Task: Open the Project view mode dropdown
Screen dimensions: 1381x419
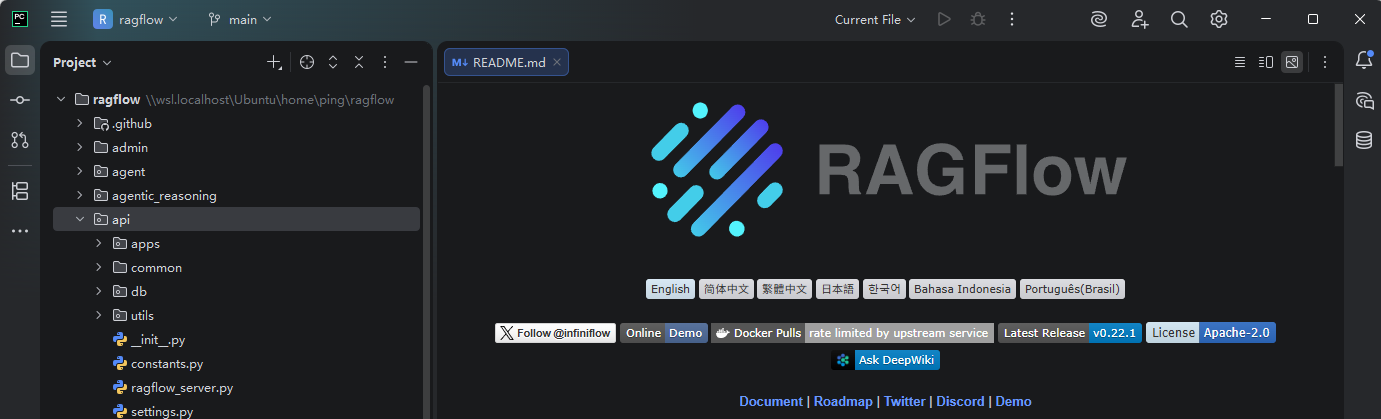Action: (82, 62)
